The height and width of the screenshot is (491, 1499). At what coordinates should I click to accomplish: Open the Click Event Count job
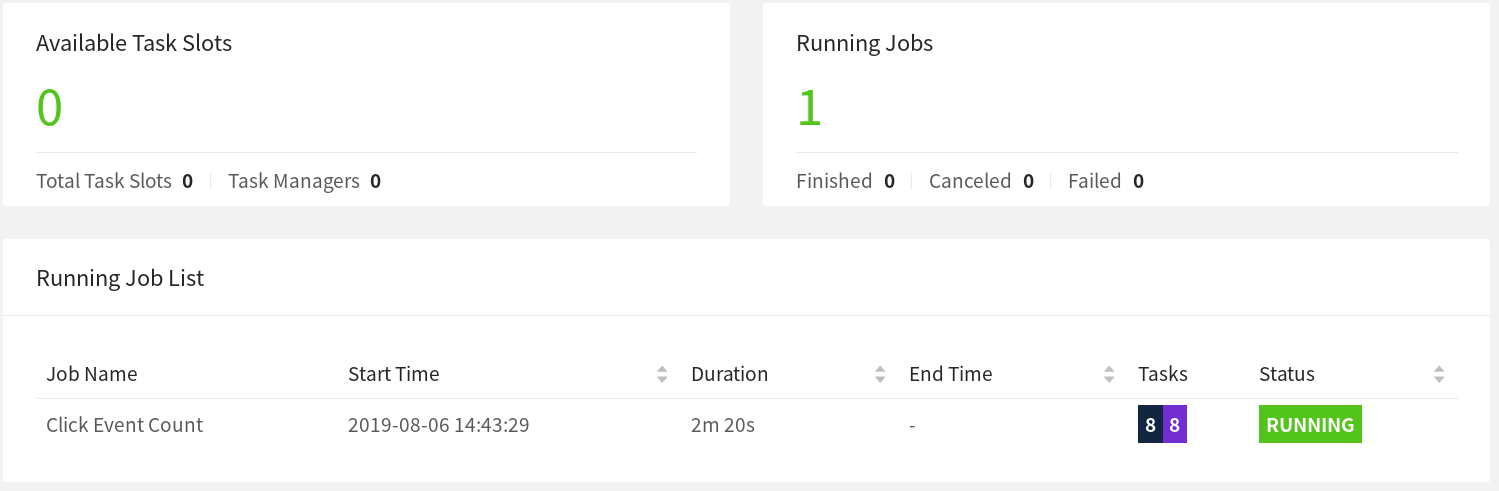tap(124, 425)
